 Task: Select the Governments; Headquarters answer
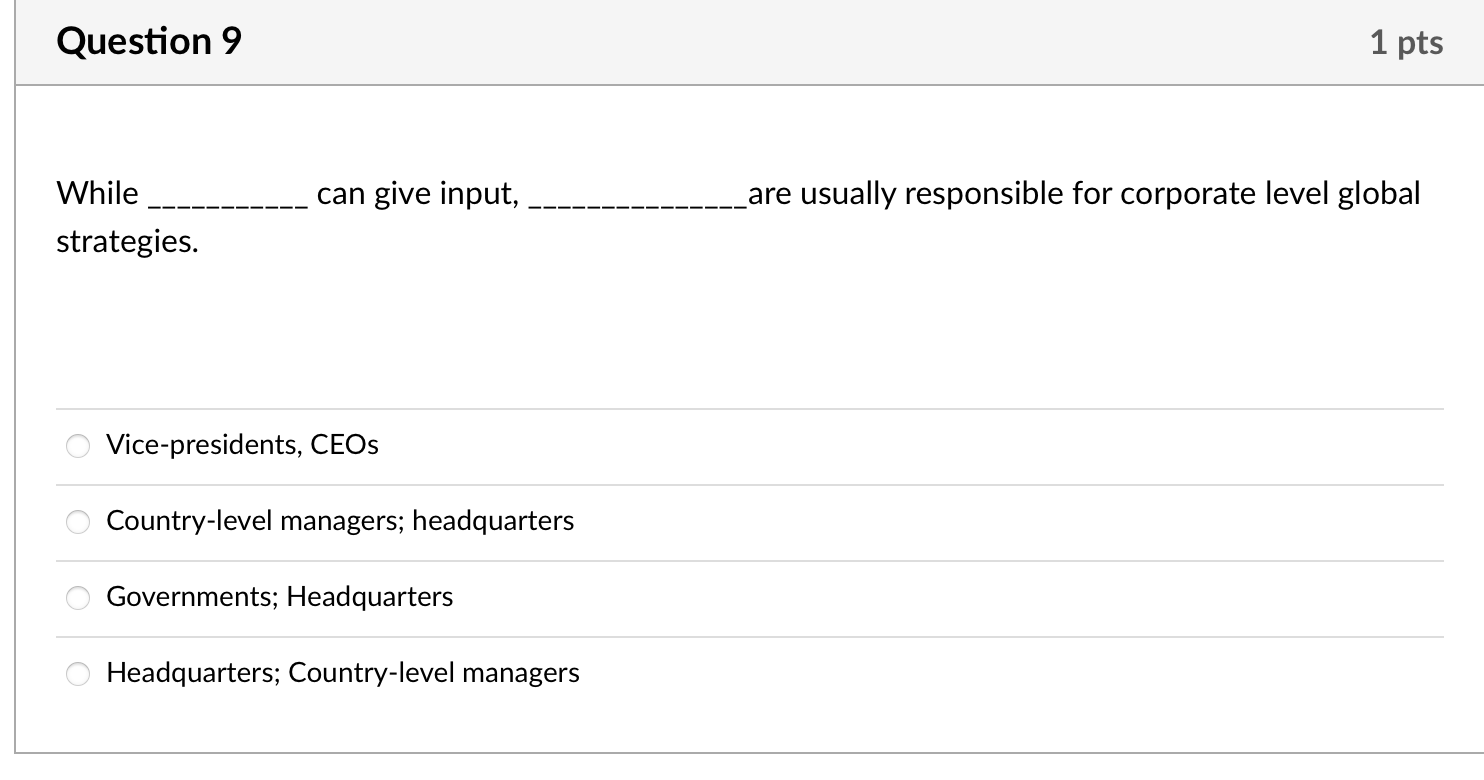[x=78, y=597]
